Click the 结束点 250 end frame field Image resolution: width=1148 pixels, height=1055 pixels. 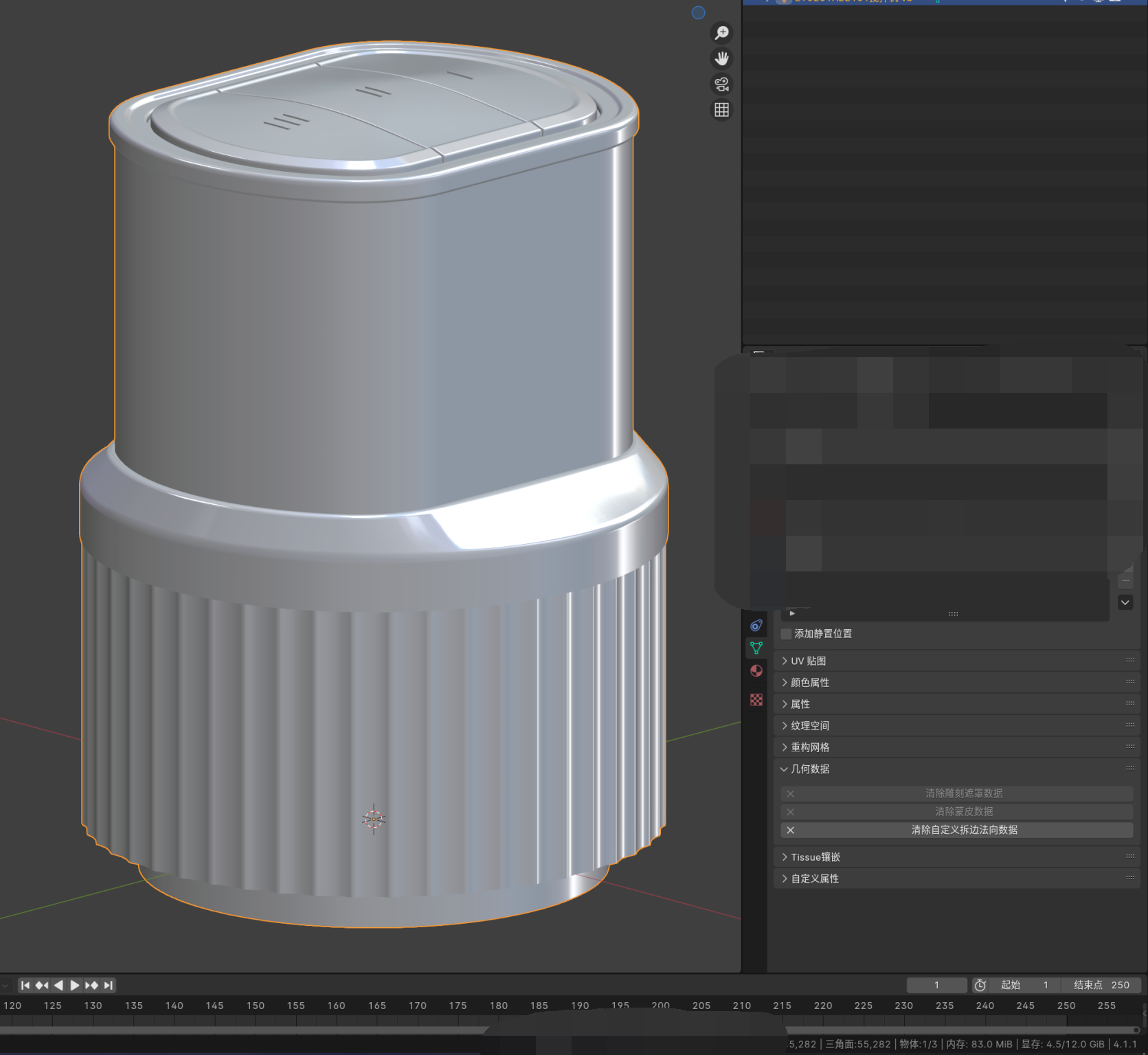point(1101,985)
